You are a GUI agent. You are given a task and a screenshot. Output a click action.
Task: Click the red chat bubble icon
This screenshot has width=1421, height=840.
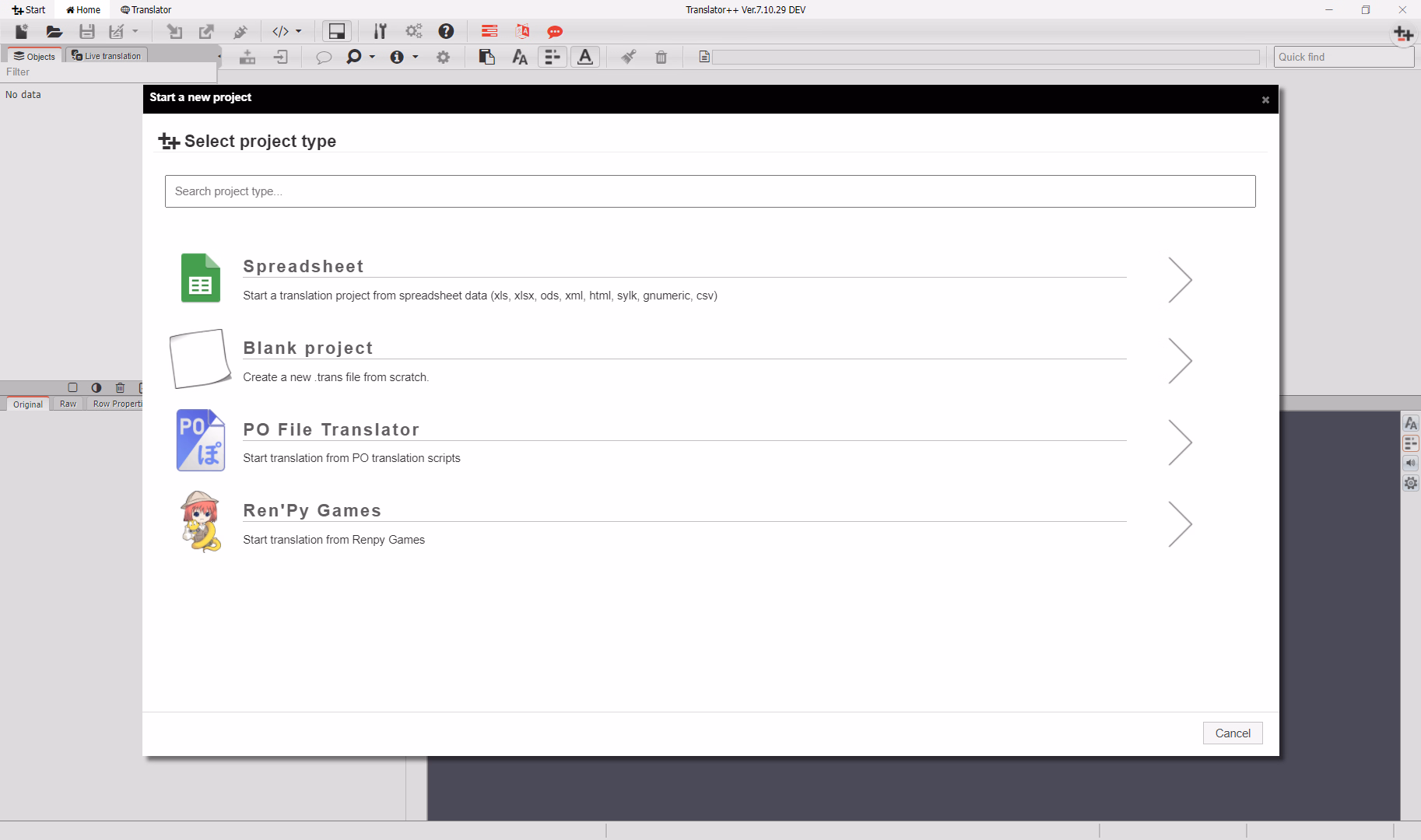pos(554,32)
